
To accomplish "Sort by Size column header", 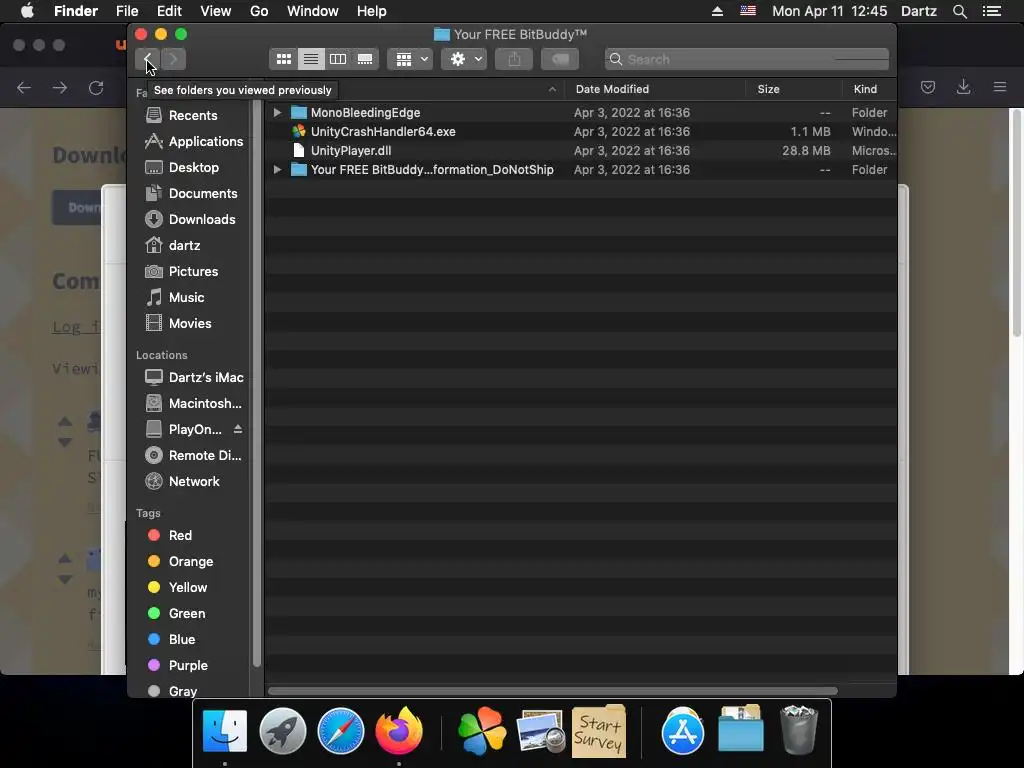I will pyautogui.click(x=768, y=89).
